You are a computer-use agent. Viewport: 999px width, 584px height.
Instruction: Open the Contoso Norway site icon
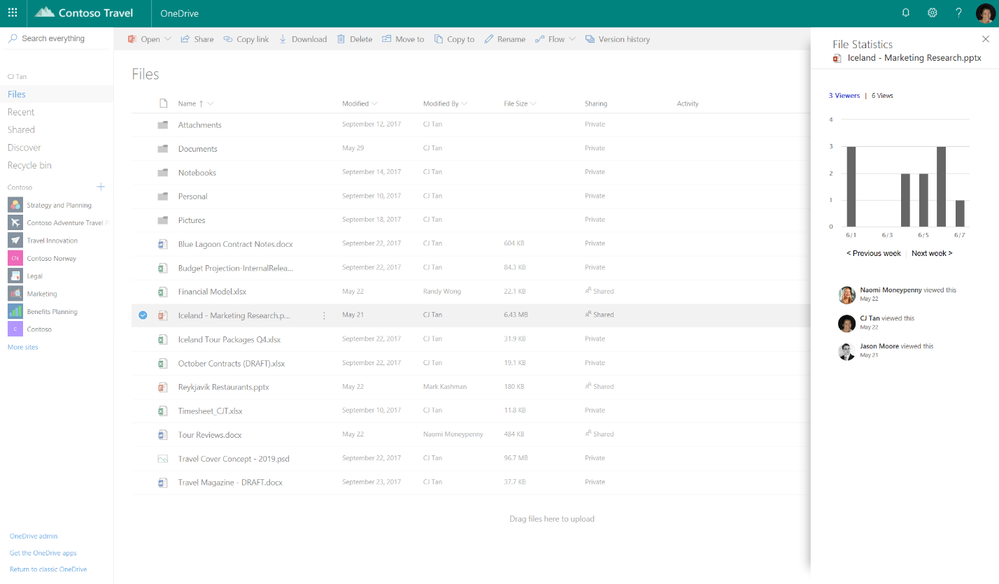click(15, 258)
